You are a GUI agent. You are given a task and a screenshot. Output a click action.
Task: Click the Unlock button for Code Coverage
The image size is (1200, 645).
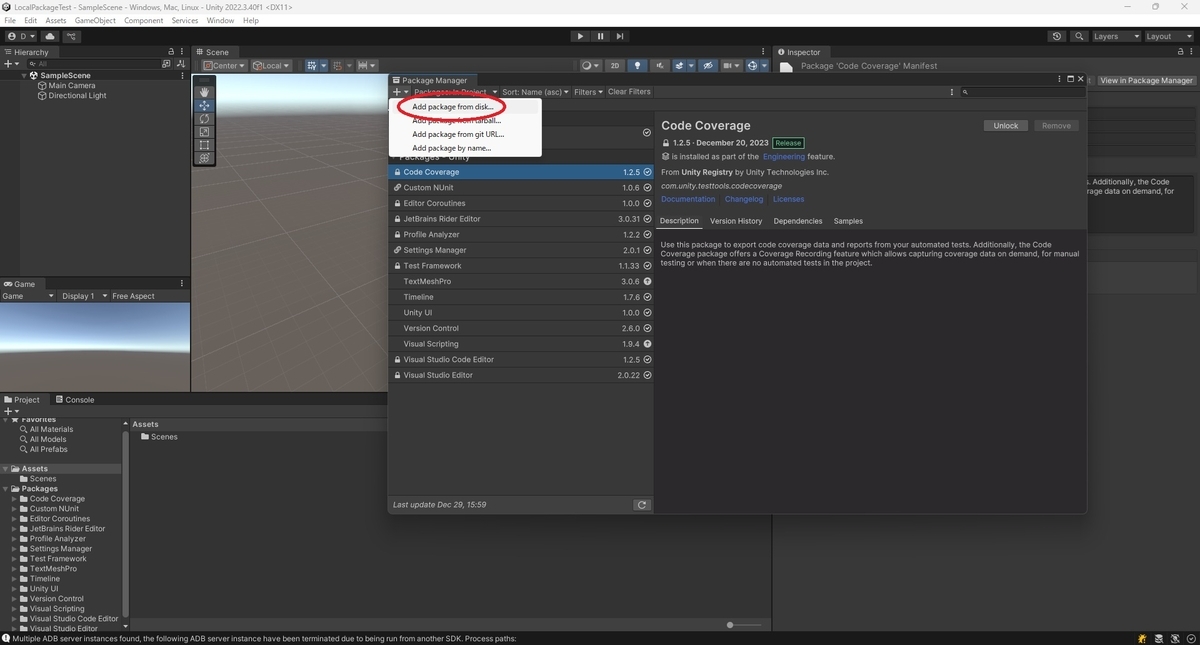tap(1005, 125)
